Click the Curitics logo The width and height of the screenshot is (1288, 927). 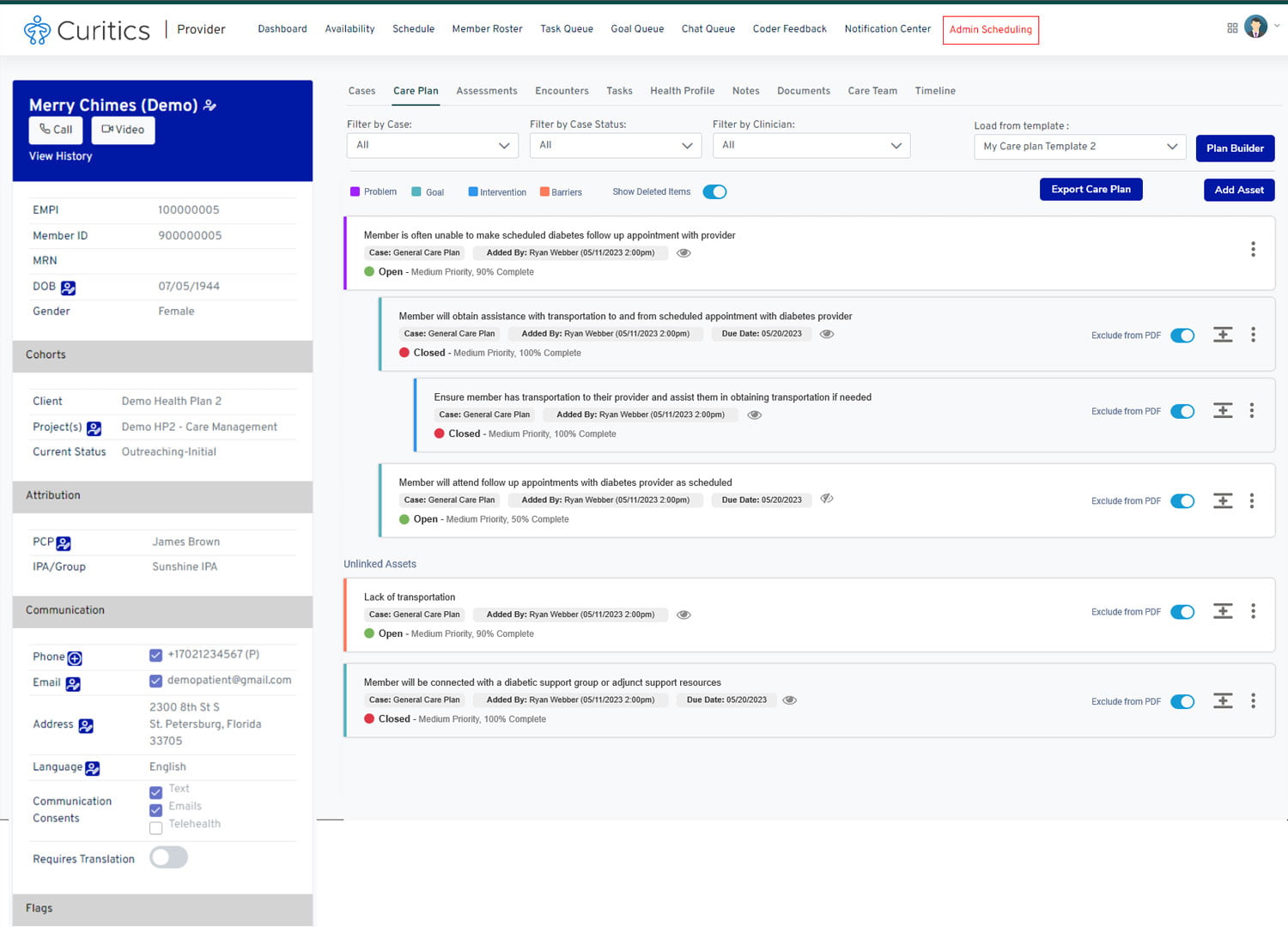point(87,30)
